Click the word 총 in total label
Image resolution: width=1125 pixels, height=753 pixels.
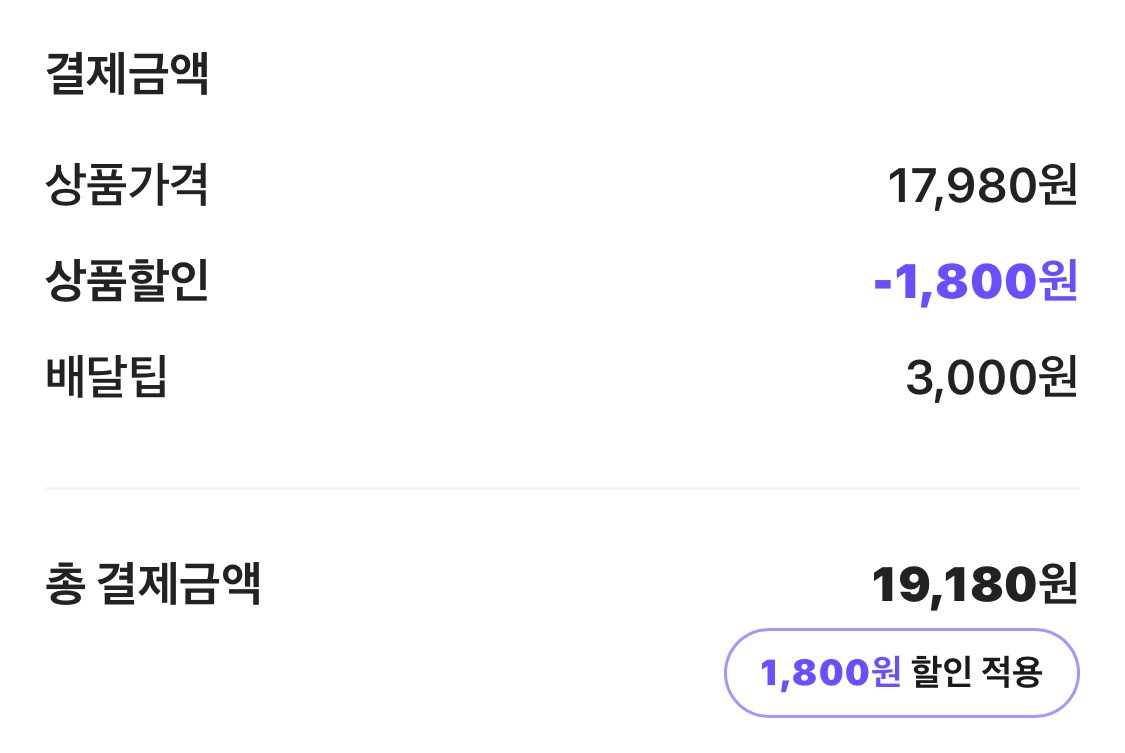65,585
